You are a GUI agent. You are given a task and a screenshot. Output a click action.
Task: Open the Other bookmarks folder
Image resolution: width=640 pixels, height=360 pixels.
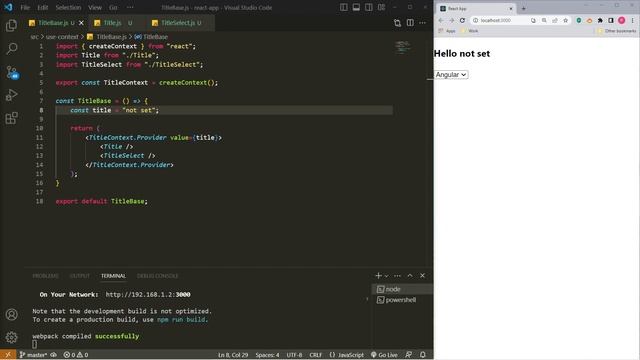pos(617,31)
